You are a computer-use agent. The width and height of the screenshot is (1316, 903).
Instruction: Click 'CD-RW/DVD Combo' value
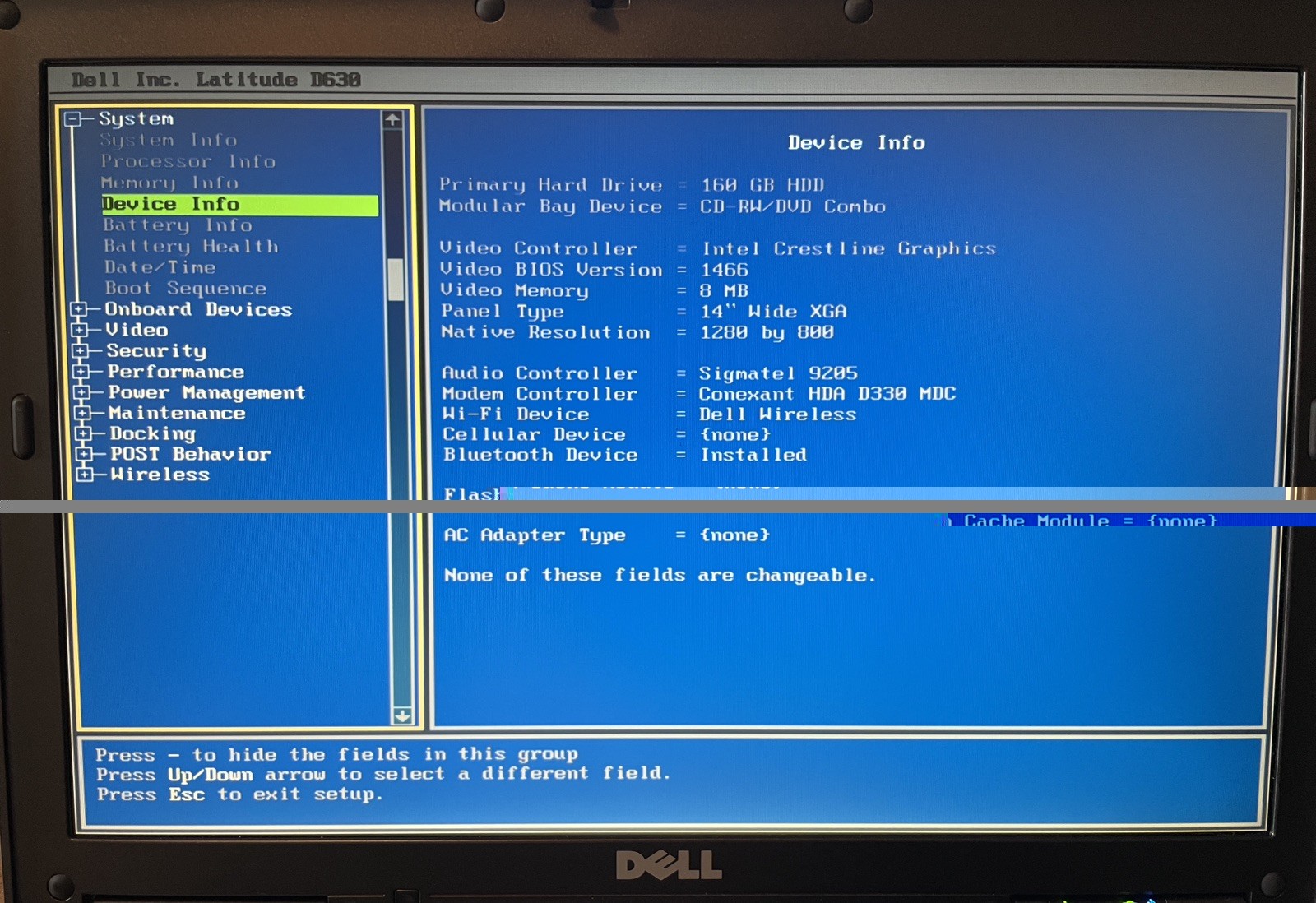[x=793, y=206]
